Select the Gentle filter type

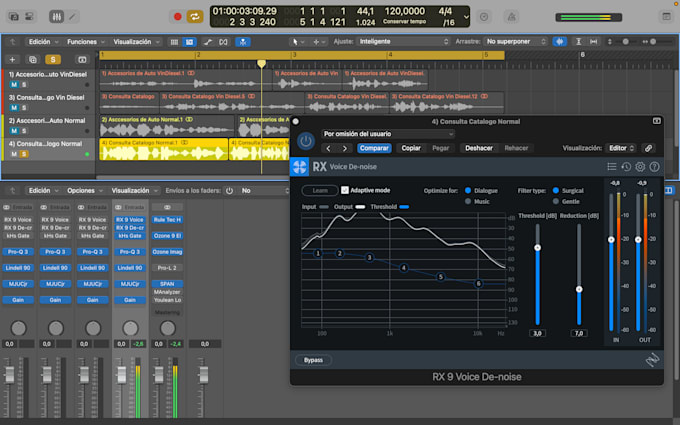click(556, 201)
